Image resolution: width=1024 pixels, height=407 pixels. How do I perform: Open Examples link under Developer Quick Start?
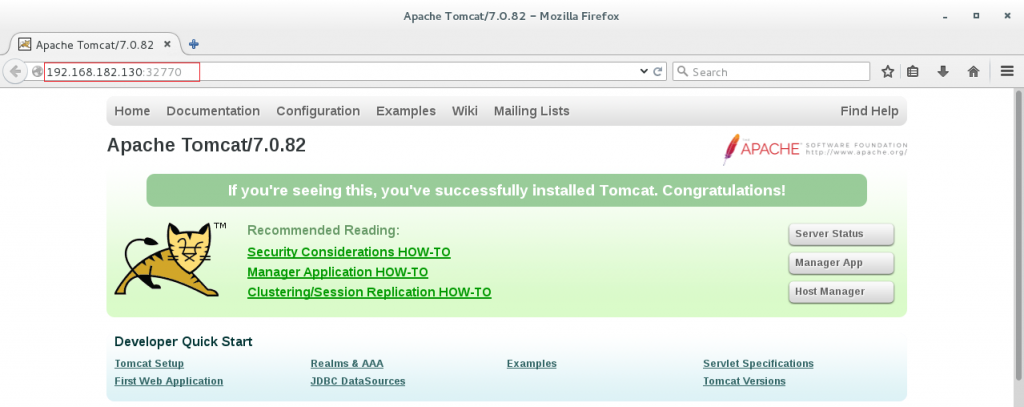pos(532,363)
